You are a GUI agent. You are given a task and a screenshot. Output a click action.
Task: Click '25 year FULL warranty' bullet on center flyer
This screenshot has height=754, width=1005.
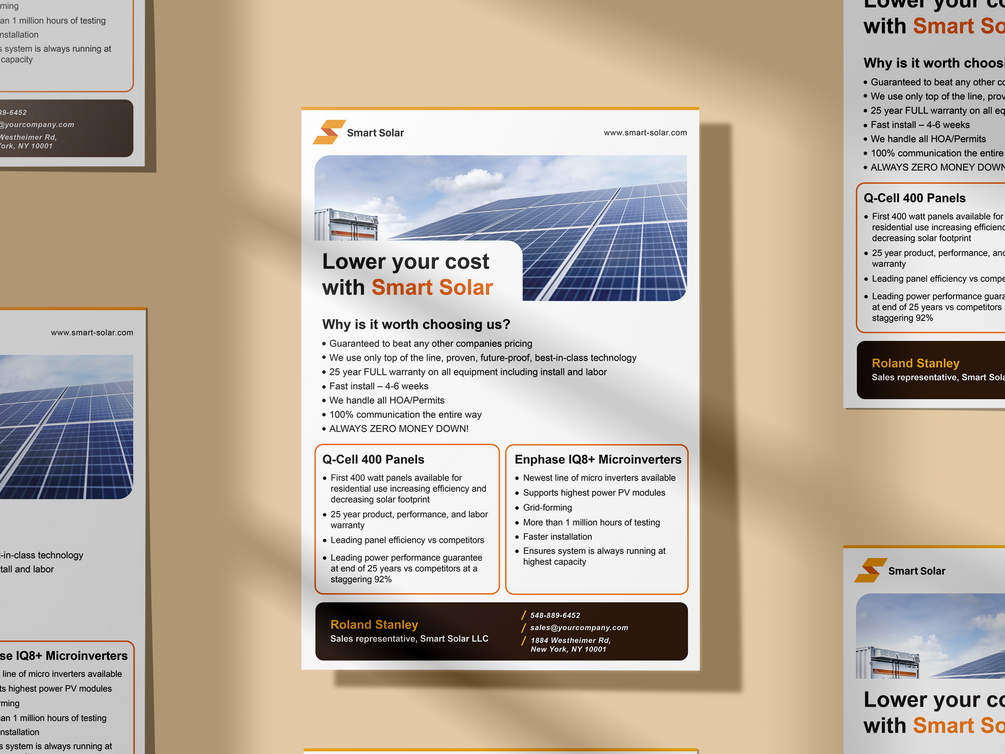click(x=468, y=372)
